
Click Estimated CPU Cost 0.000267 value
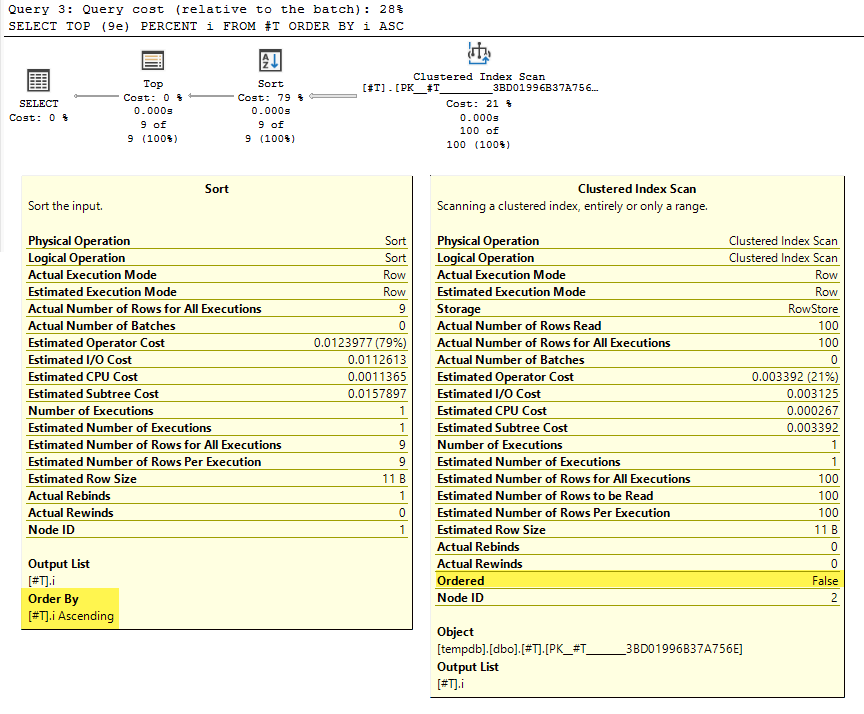click(x=813, y=411)
